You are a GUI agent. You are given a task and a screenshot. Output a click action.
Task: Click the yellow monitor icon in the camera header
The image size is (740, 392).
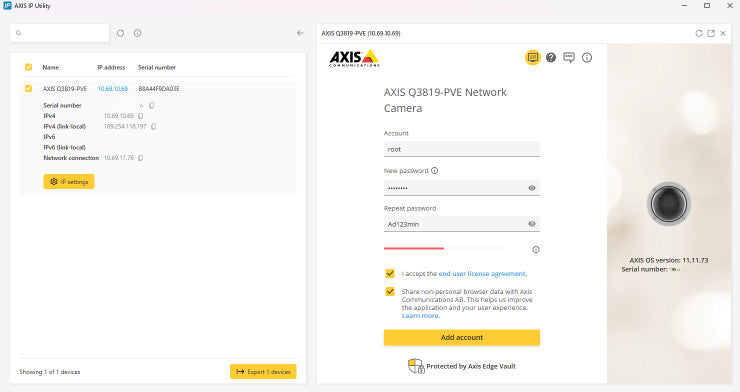[533, 58]
